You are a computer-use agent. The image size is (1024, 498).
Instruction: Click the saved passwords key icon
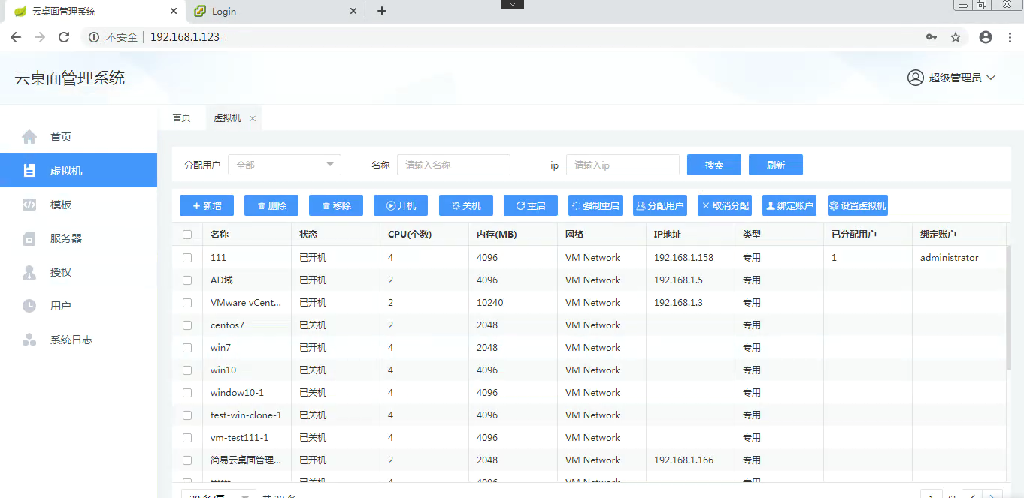pos(931,37)
